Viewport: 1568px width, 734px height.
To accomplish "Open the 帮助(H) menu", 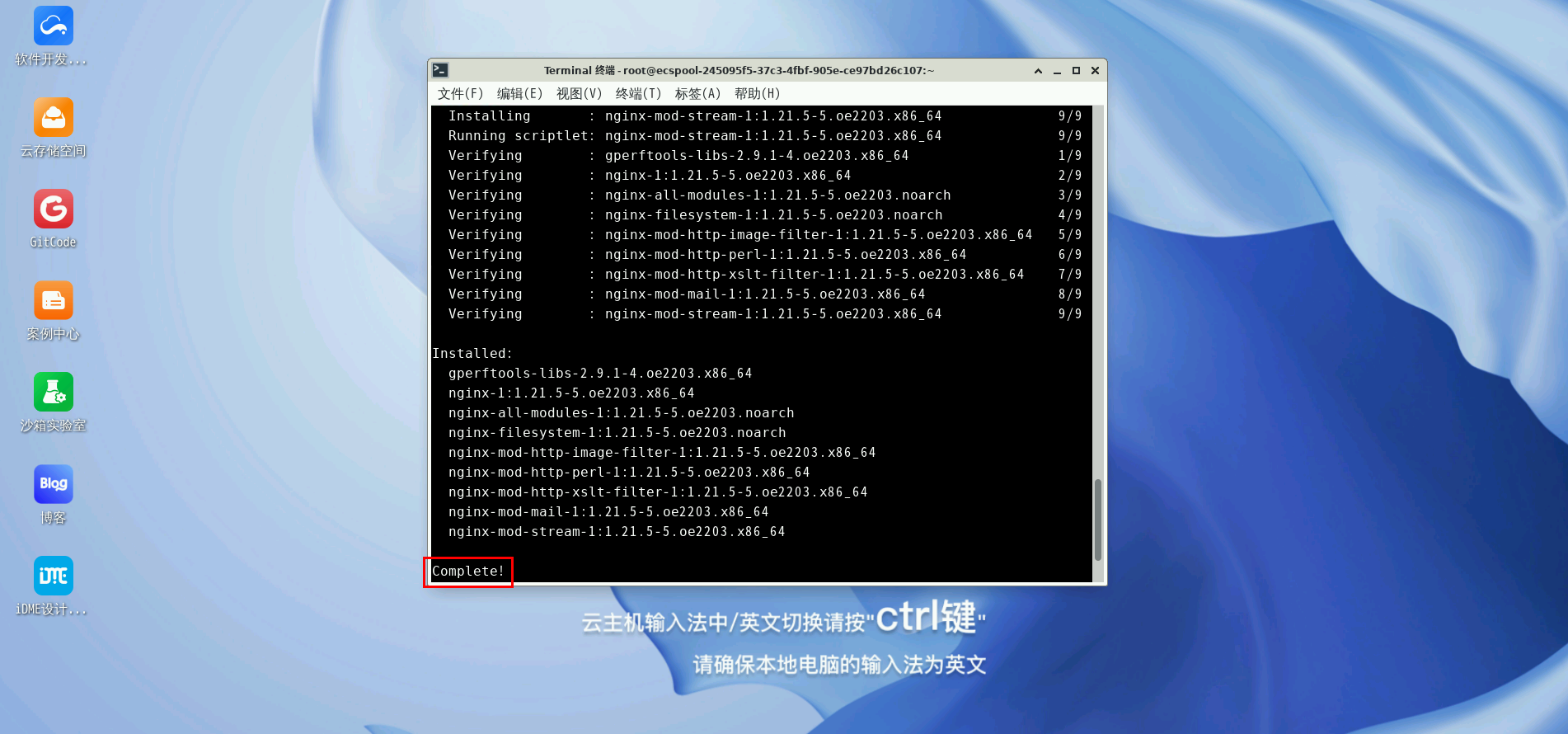I will [757, 94].
